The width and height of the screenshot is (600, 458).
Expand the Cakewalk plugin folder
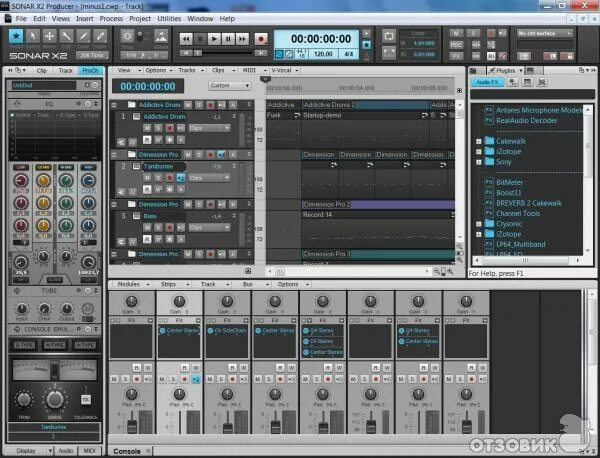coord(478,142)
